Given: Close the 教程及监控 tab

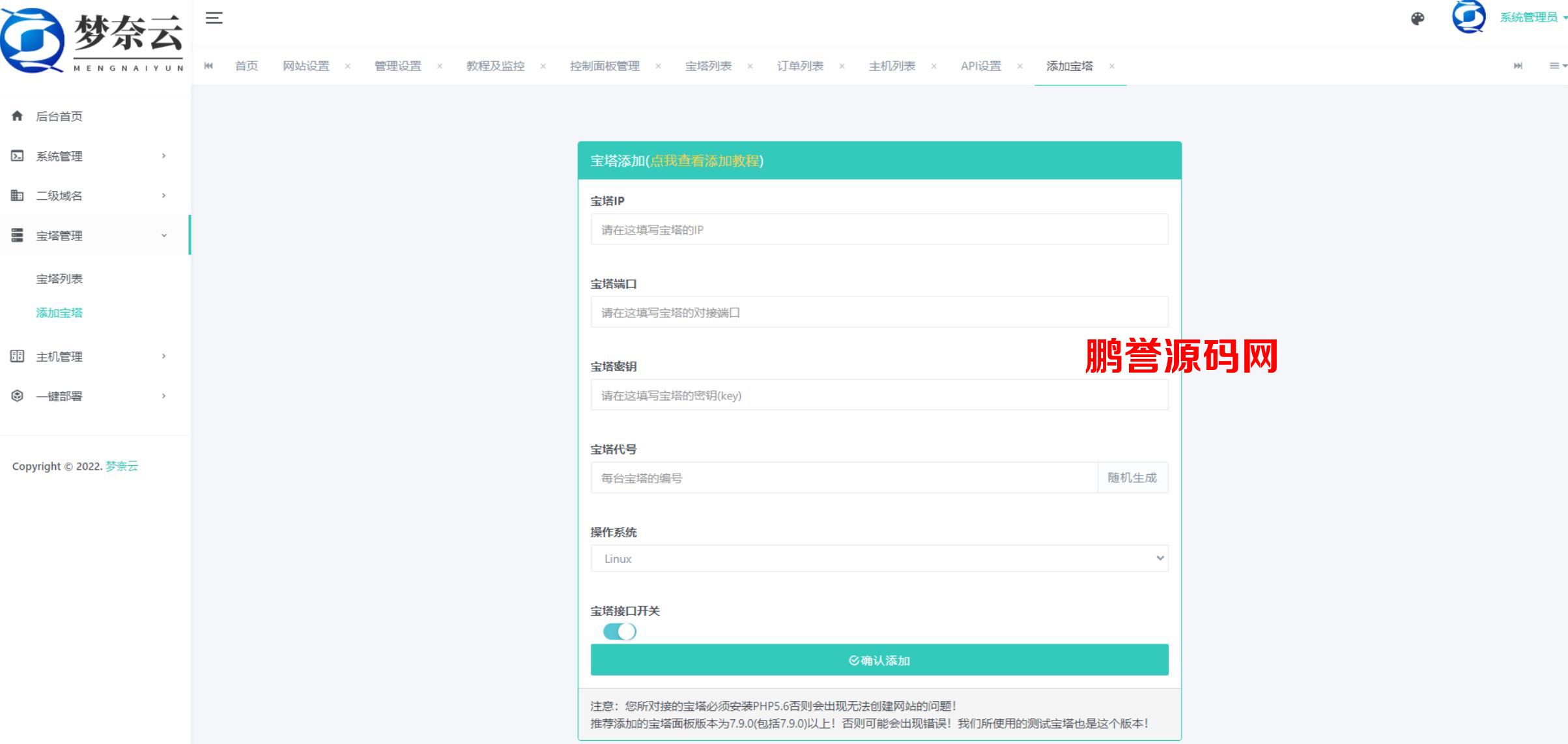Looking at the screenshot, I should pos(543,66).
